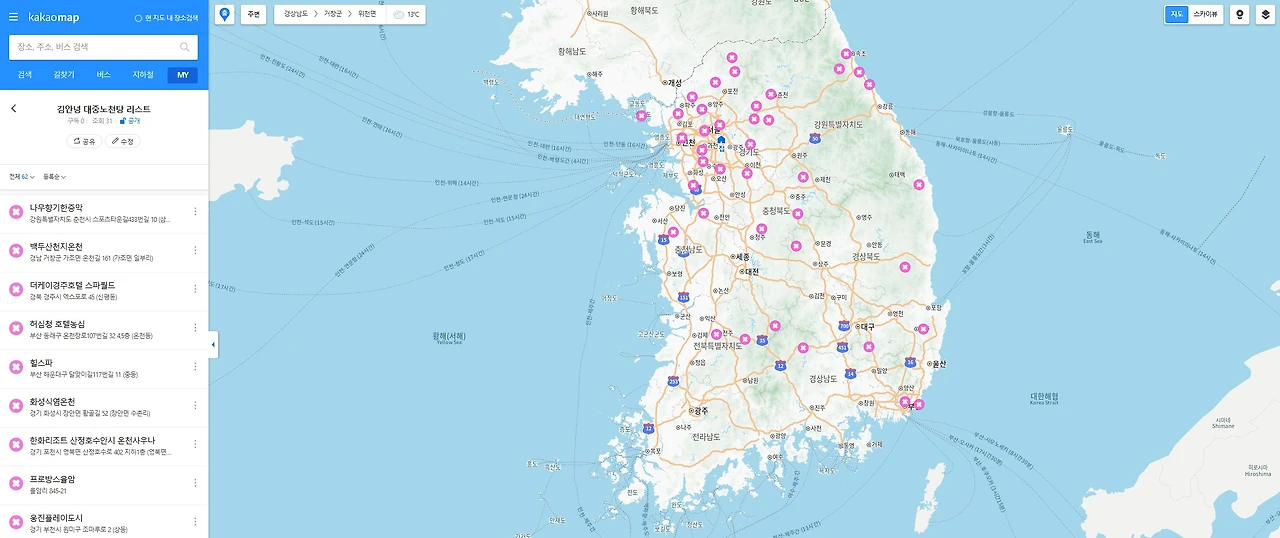Screen dimensions: 1280x538
Task: Click the blue favorites pin map button
Action: click(x=223, y=14)
